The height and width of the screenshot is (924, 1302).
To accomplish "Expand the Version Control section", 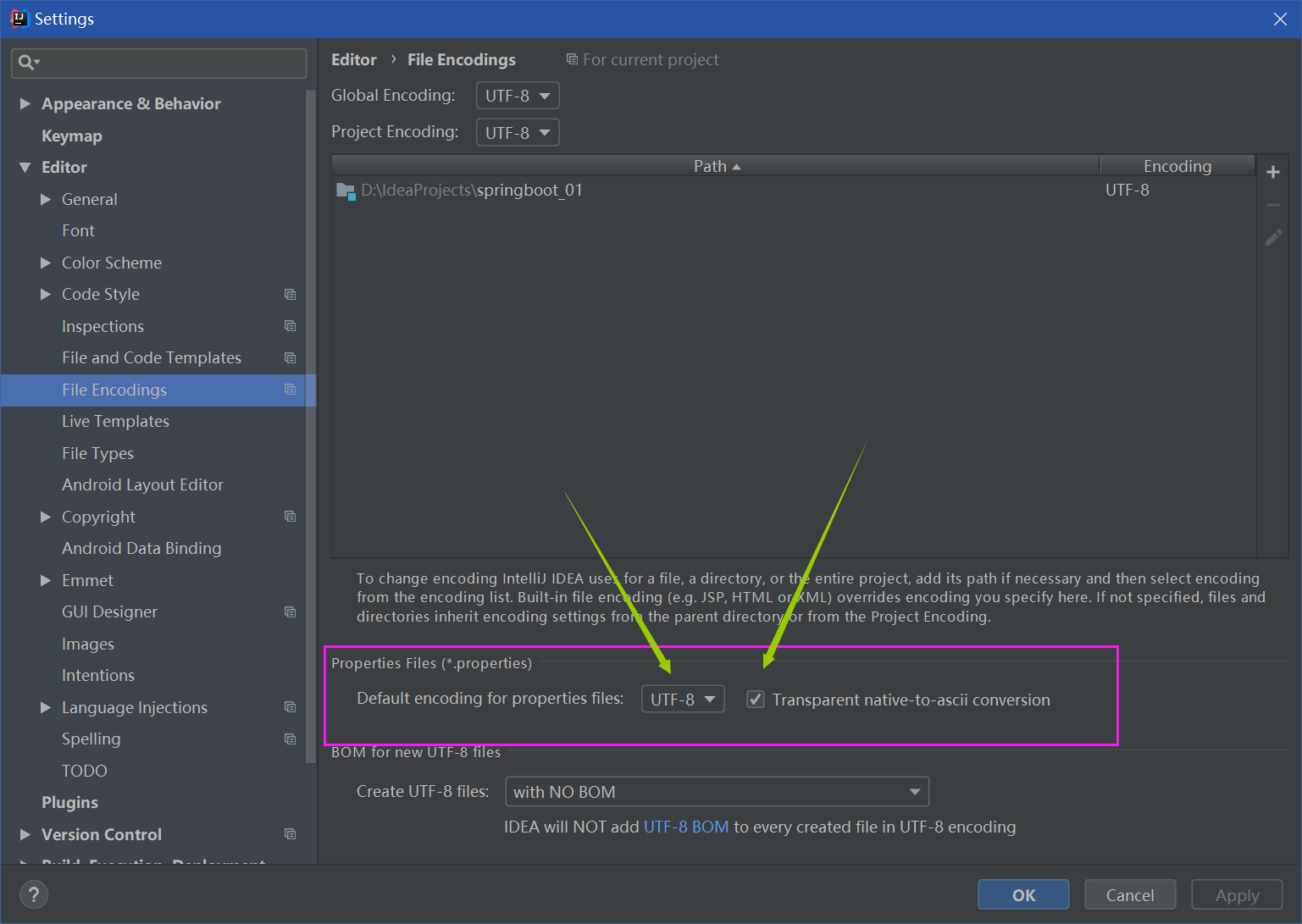I will (x=25, y=834).
